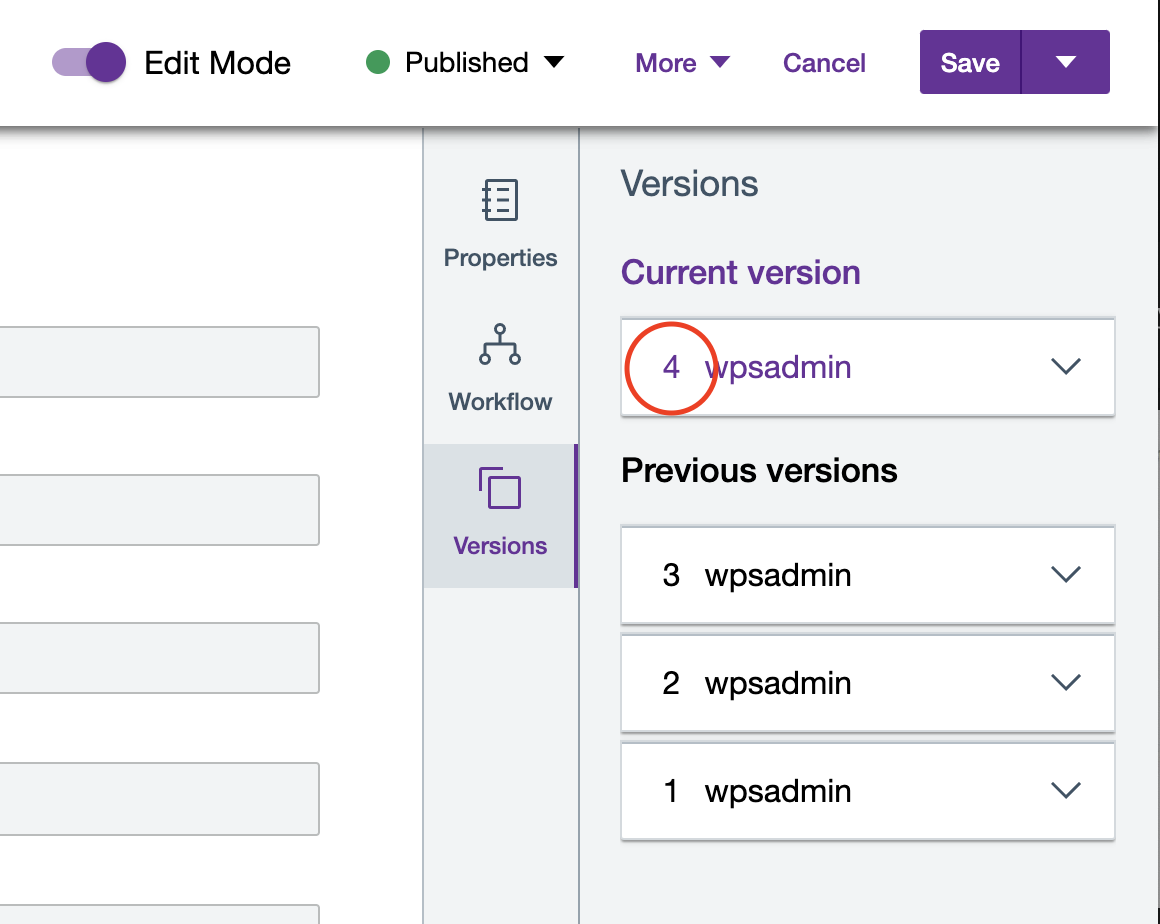Click the Versions stacked-squares icon
Image resolution: width=1160 pixels, height=924 pixels.
[x=500, y=488]
